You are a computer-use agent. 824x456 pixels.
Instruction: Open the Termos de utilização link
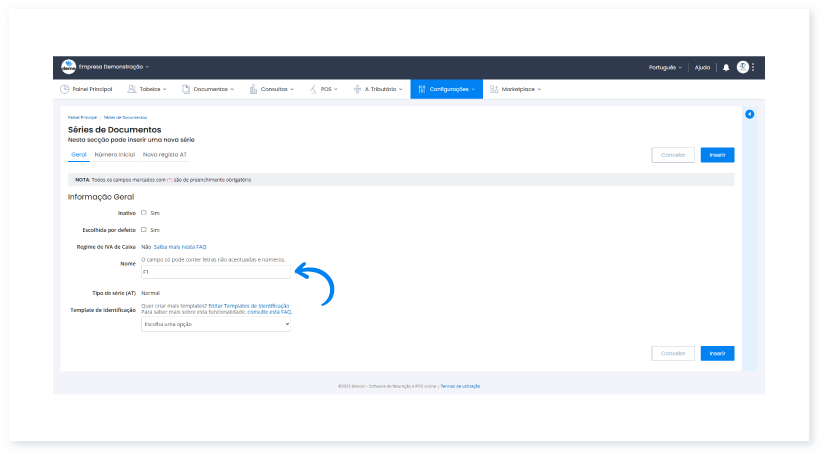coord(460,386)
